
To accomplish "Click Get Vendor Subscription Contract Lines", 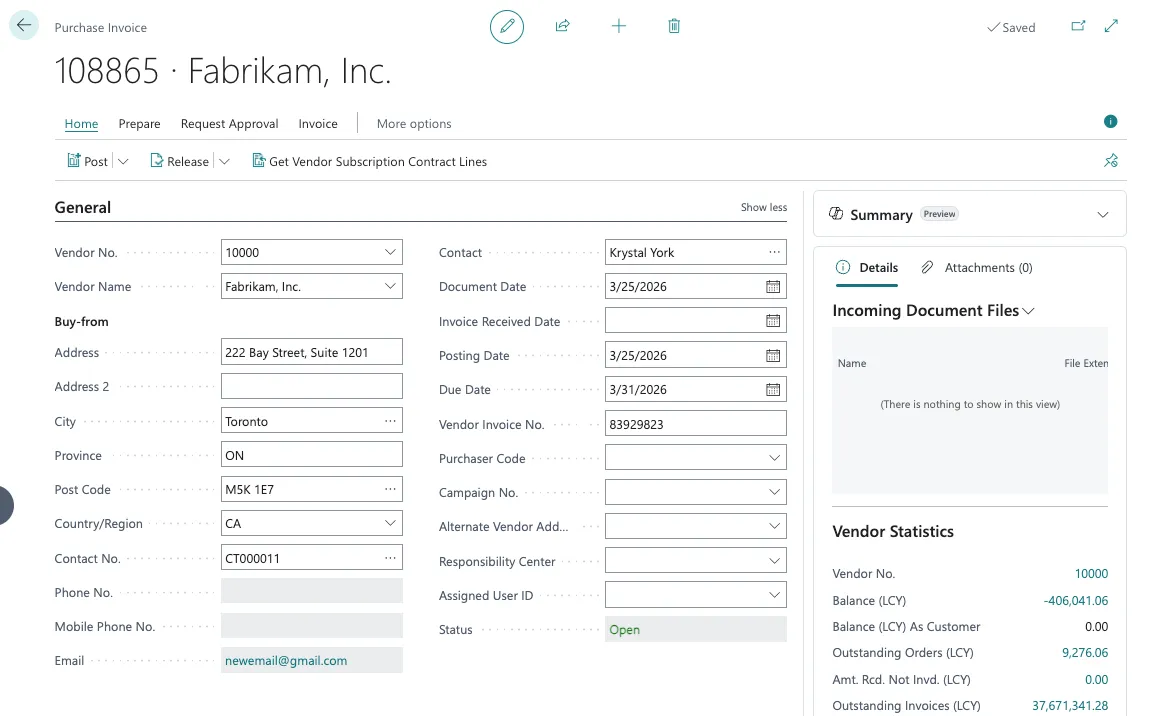I will click(x=369, y=161).
